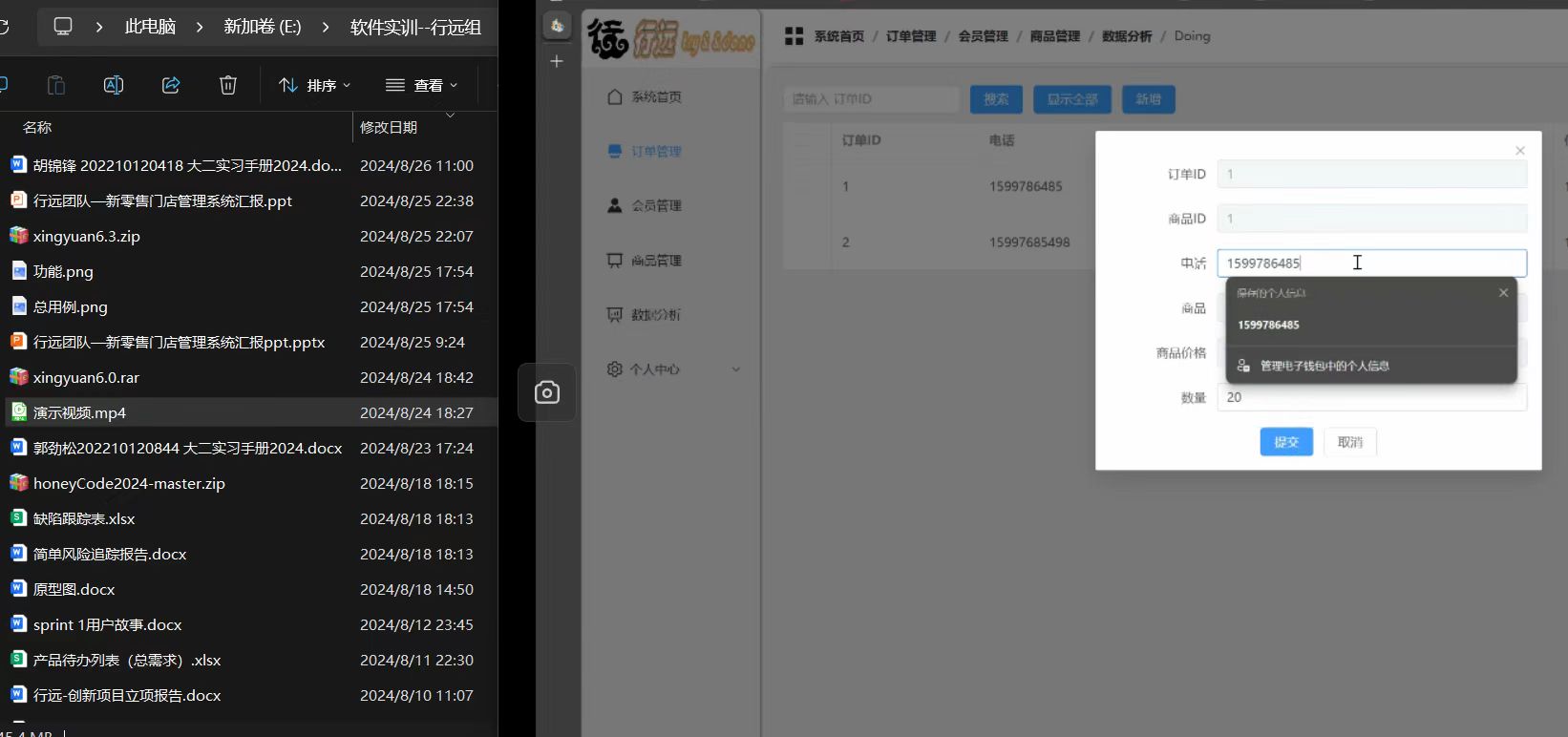Click 软件实训--行远组 folder in address bar
Screen dimensions: 1568x737
(415, 27)
